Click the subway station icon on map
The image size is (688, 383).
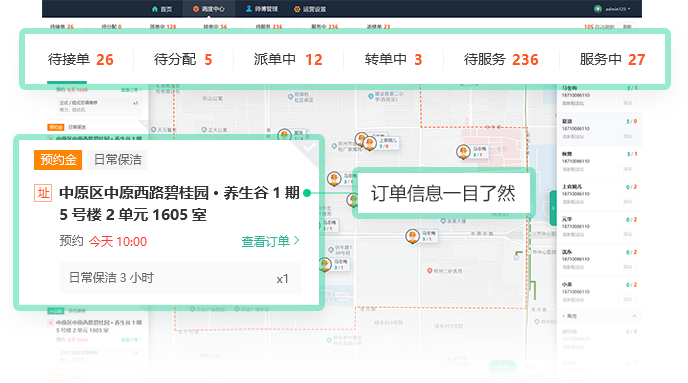coord(516,258)
